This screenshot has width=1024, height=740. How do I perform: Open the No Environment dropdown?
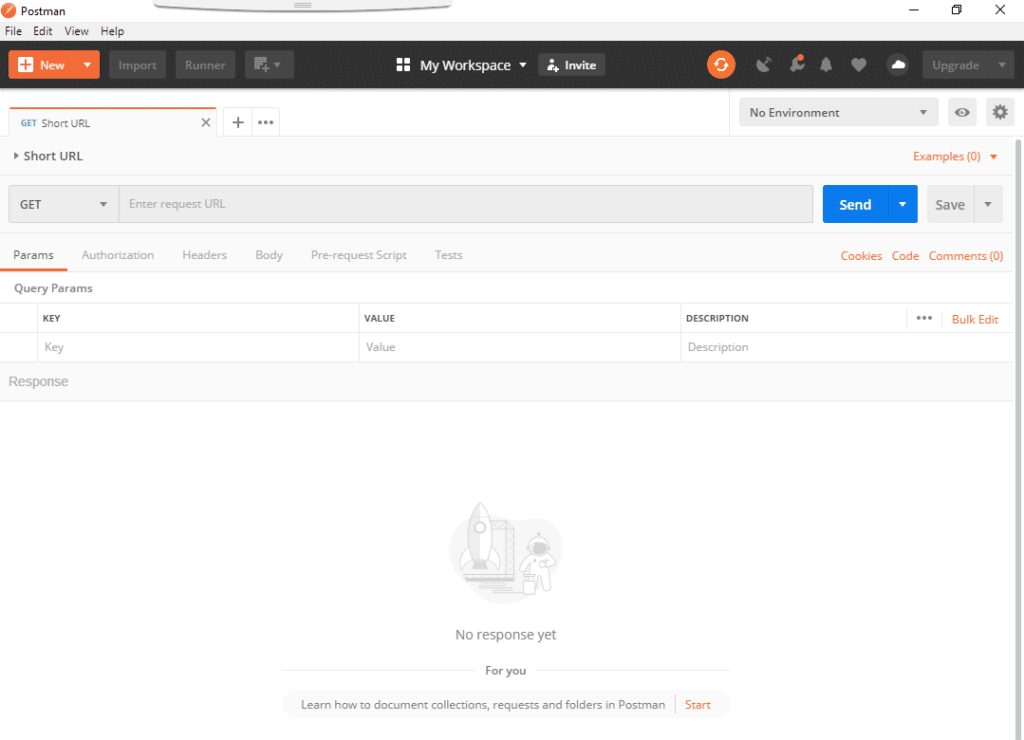[x=838, y=112]
